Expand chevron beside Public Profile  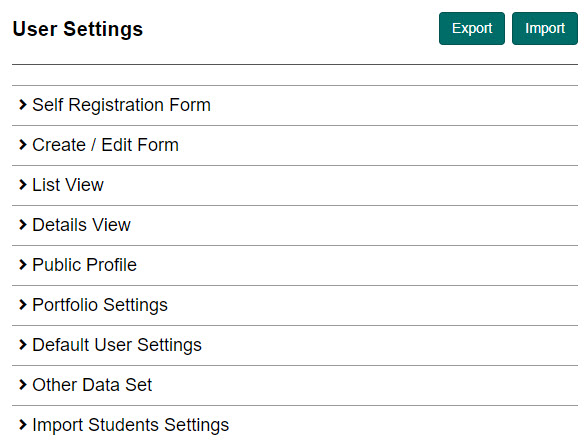(x=23, y=265)
